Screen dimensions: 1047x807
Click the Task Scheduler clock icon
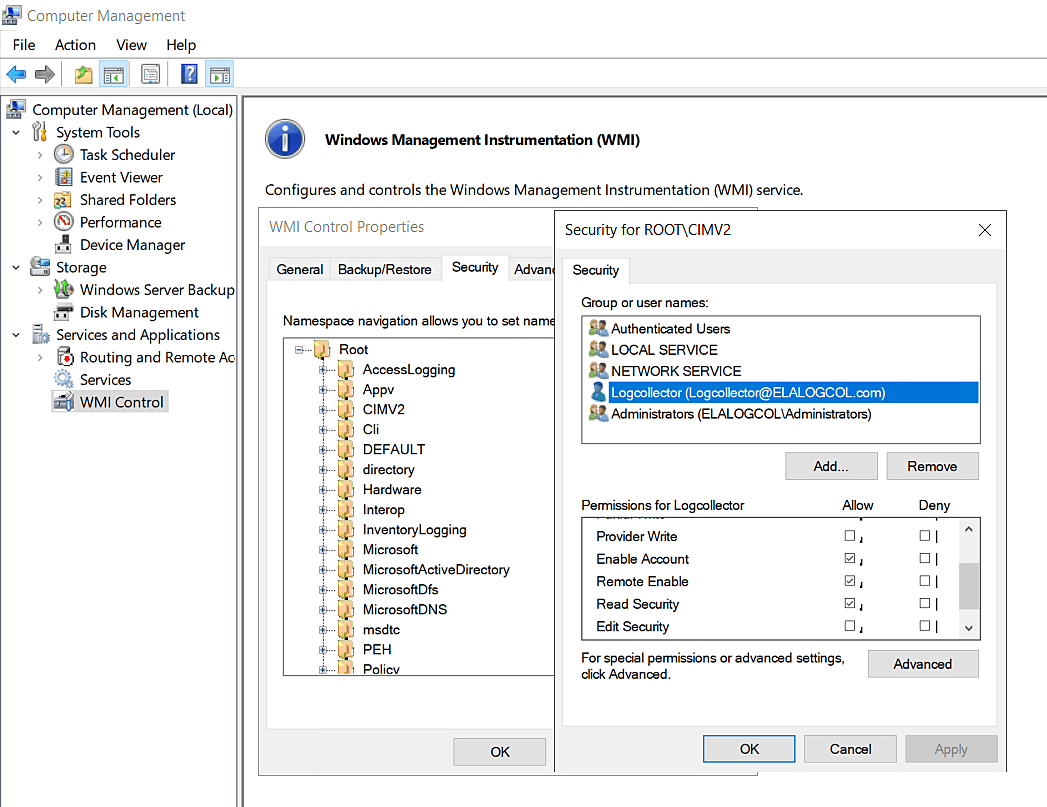[63, 155]
